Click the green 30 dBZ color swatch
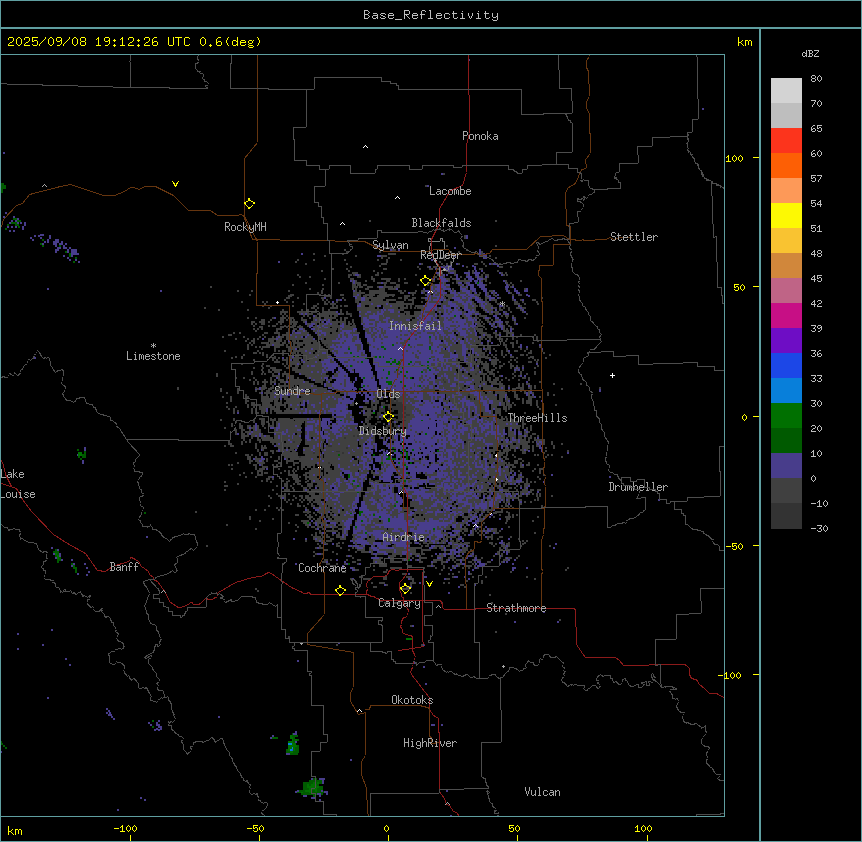Screen dimensions: 862x842 tap(786, 416)
